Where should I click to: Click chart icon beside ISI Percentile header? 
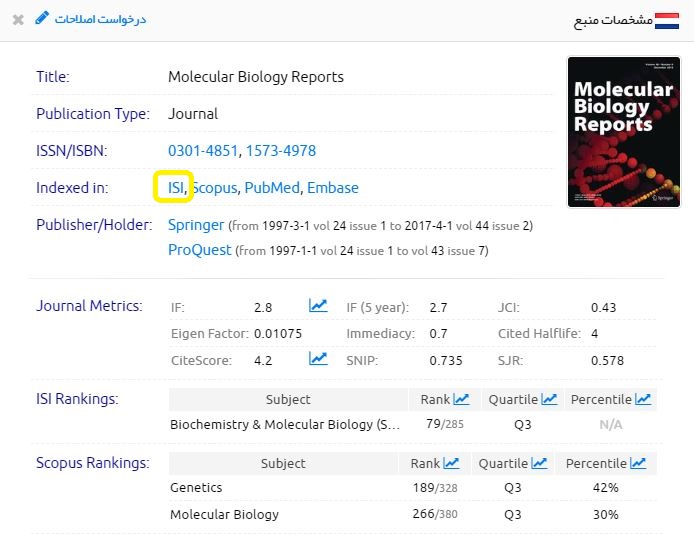tap(643, 400)
